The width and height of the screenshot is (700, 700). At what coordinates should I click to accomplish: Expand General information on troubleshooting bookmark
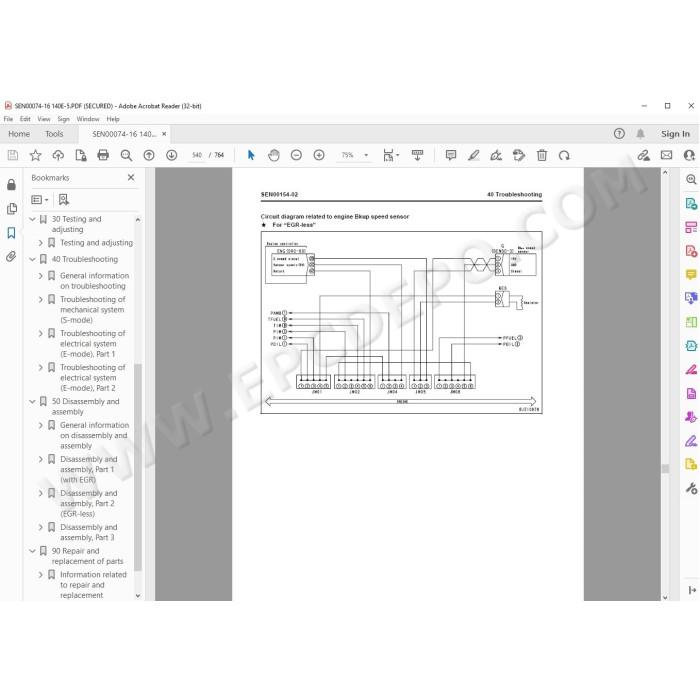click(41, 276)
